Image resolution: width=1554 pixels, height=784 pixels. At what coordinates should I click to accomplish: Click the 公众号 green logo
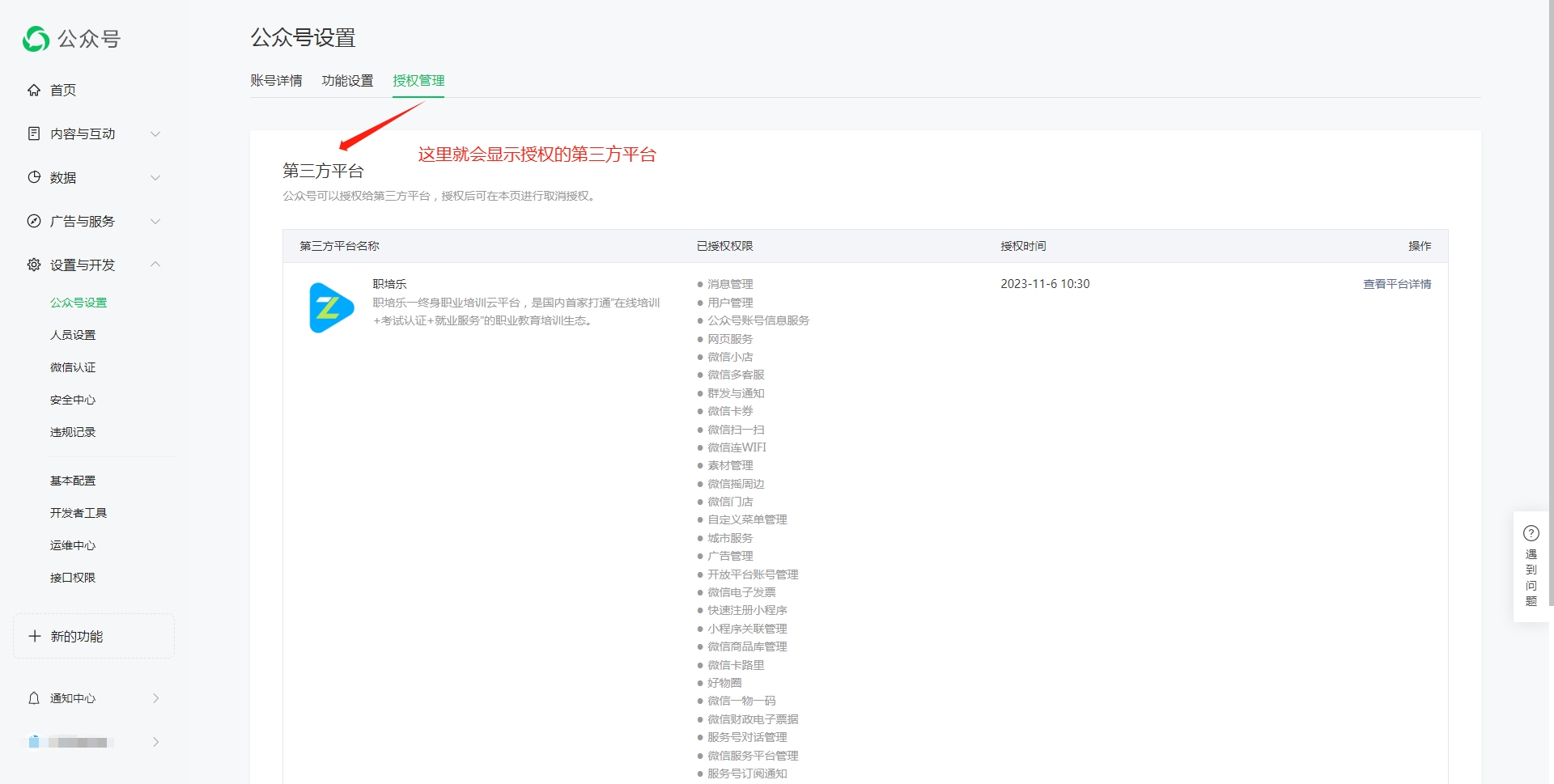click(36, 39)
